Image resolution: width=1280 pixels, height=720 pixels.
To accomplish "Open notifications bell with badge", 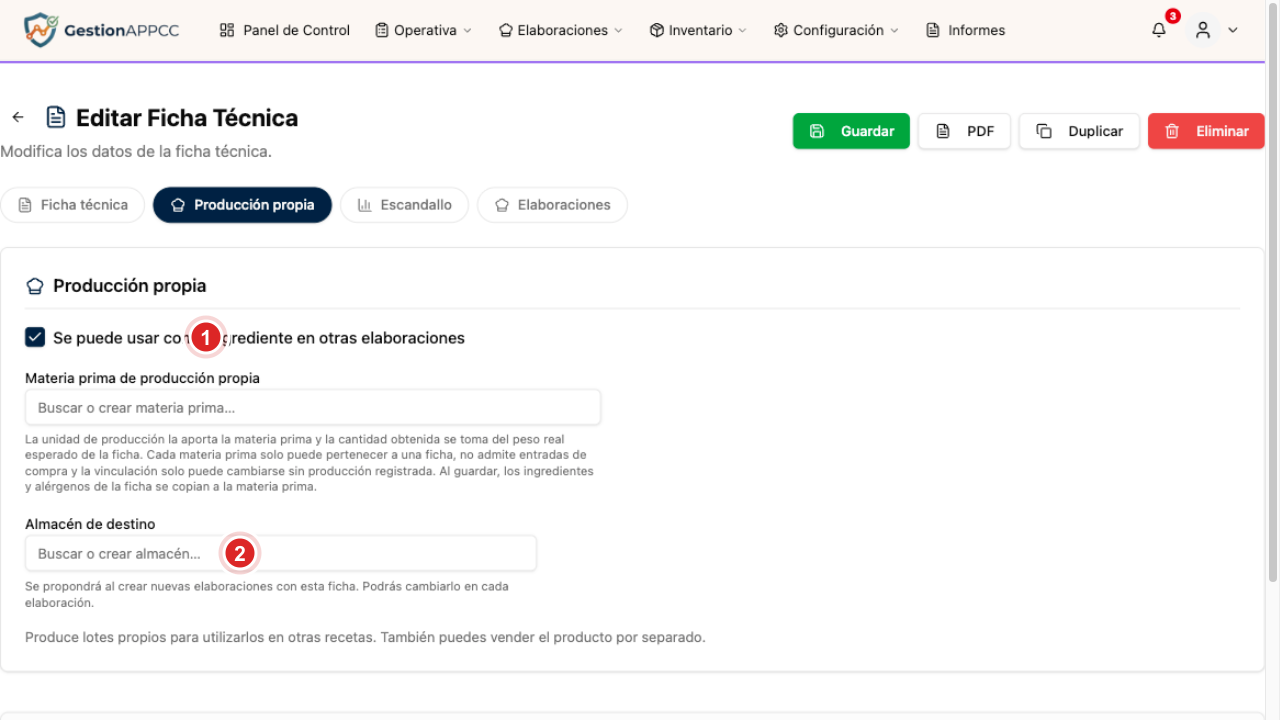I will [x=1159, y=30].
